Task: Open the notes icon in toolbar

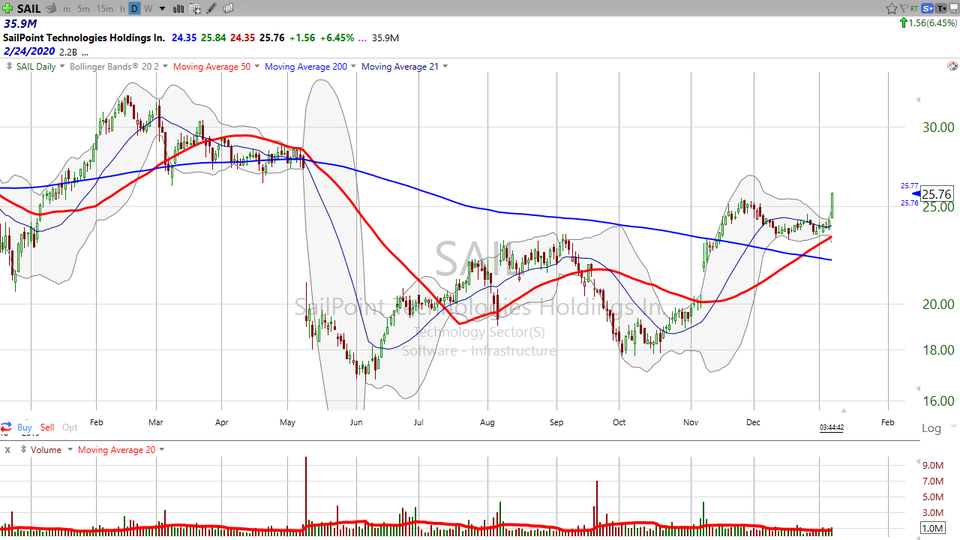Action: [x=228, y=9]
